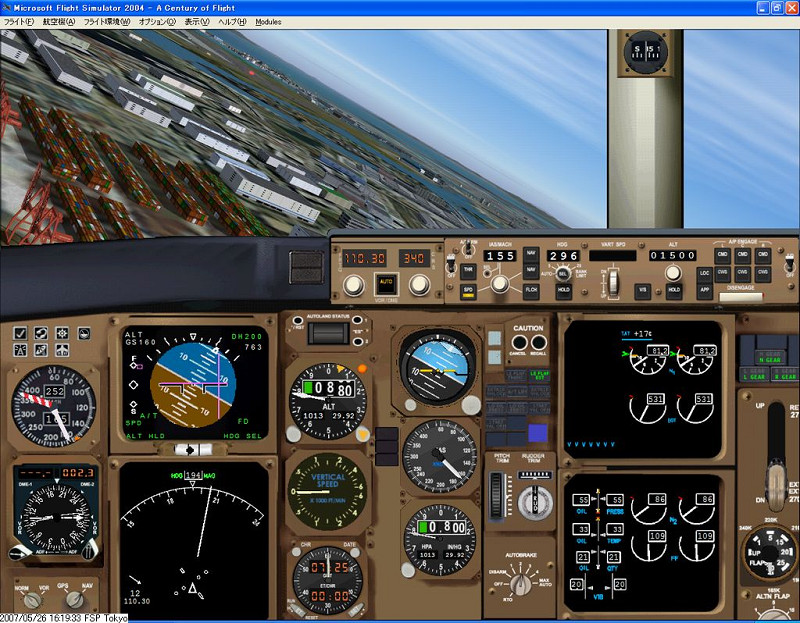This screenshot has width=800, height=623.
Task: Click the ship's wheel panel icon
Action: [62, 333]
